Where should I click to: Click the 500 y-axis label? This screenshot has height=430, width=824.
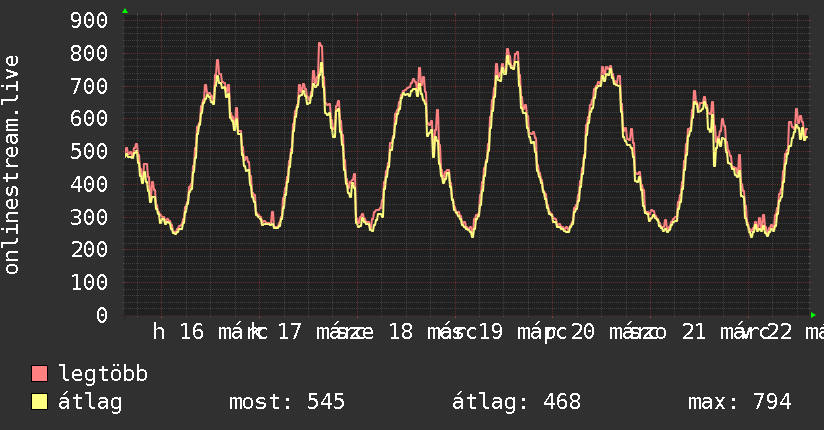point(90,151)
